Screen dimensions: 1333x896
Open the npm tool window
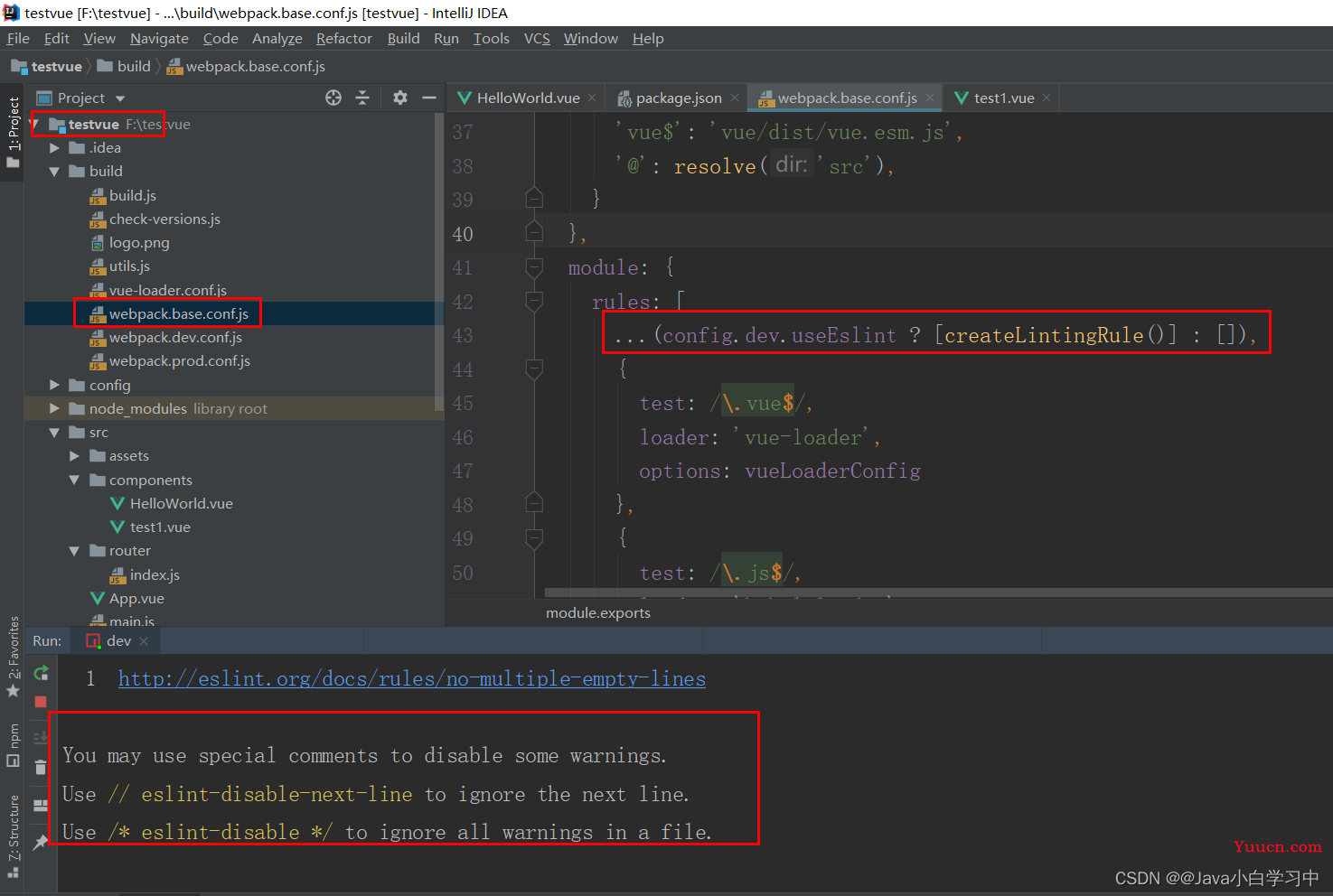[x=13, y=745]
